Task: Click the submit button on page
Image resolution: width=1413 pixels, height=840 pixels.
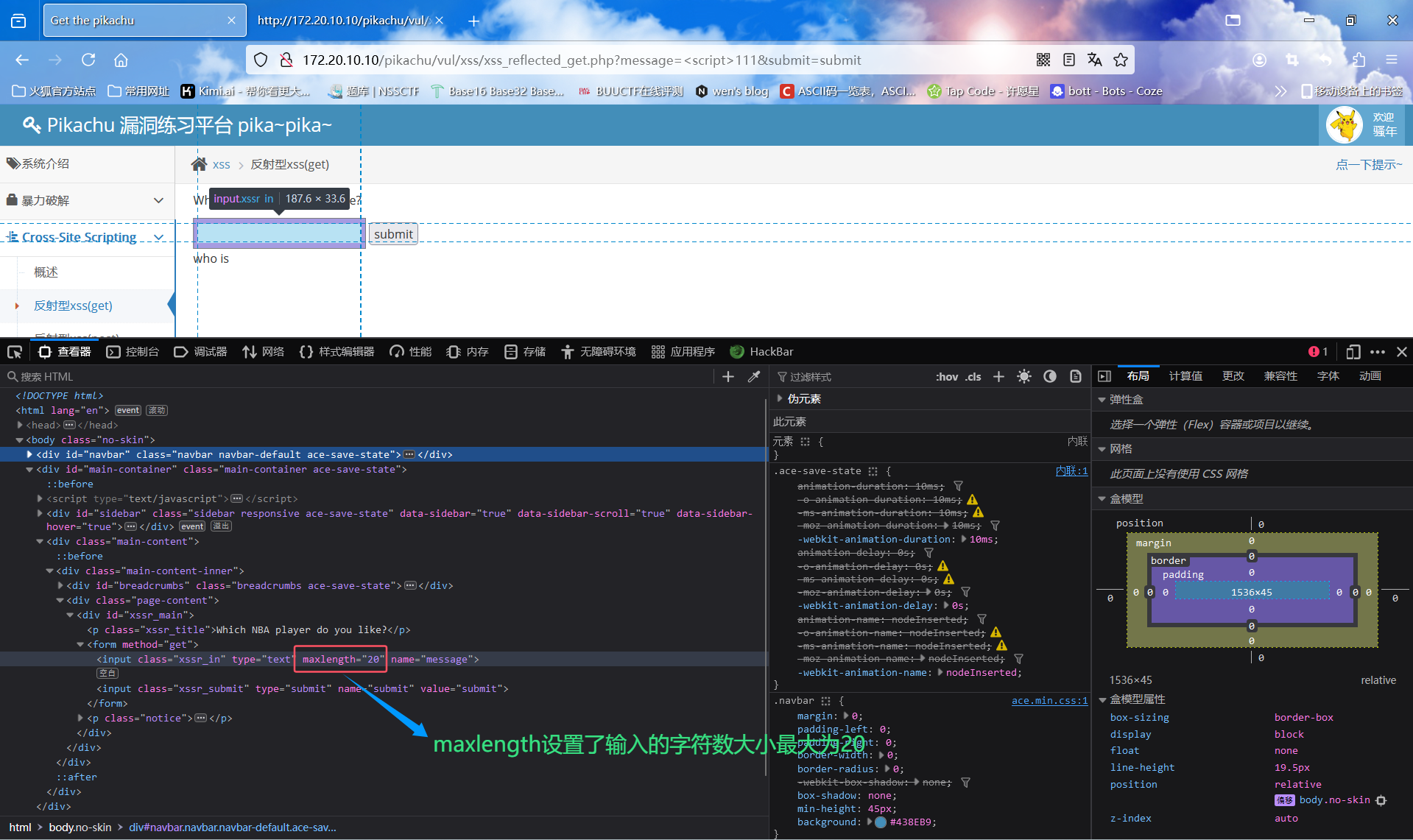Action: [x=393, y=234]
